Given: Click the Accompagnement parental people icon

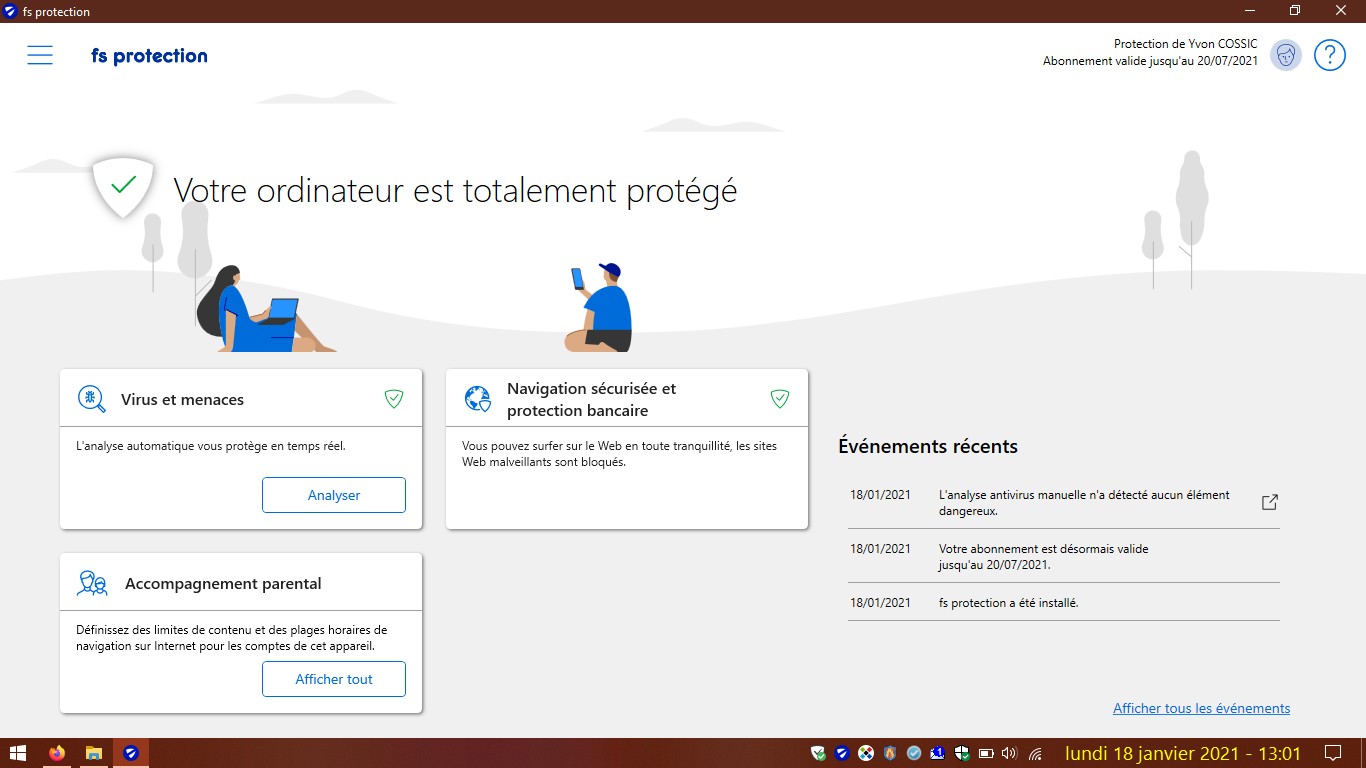Looking at the screenshot, I should pos(92,583).
